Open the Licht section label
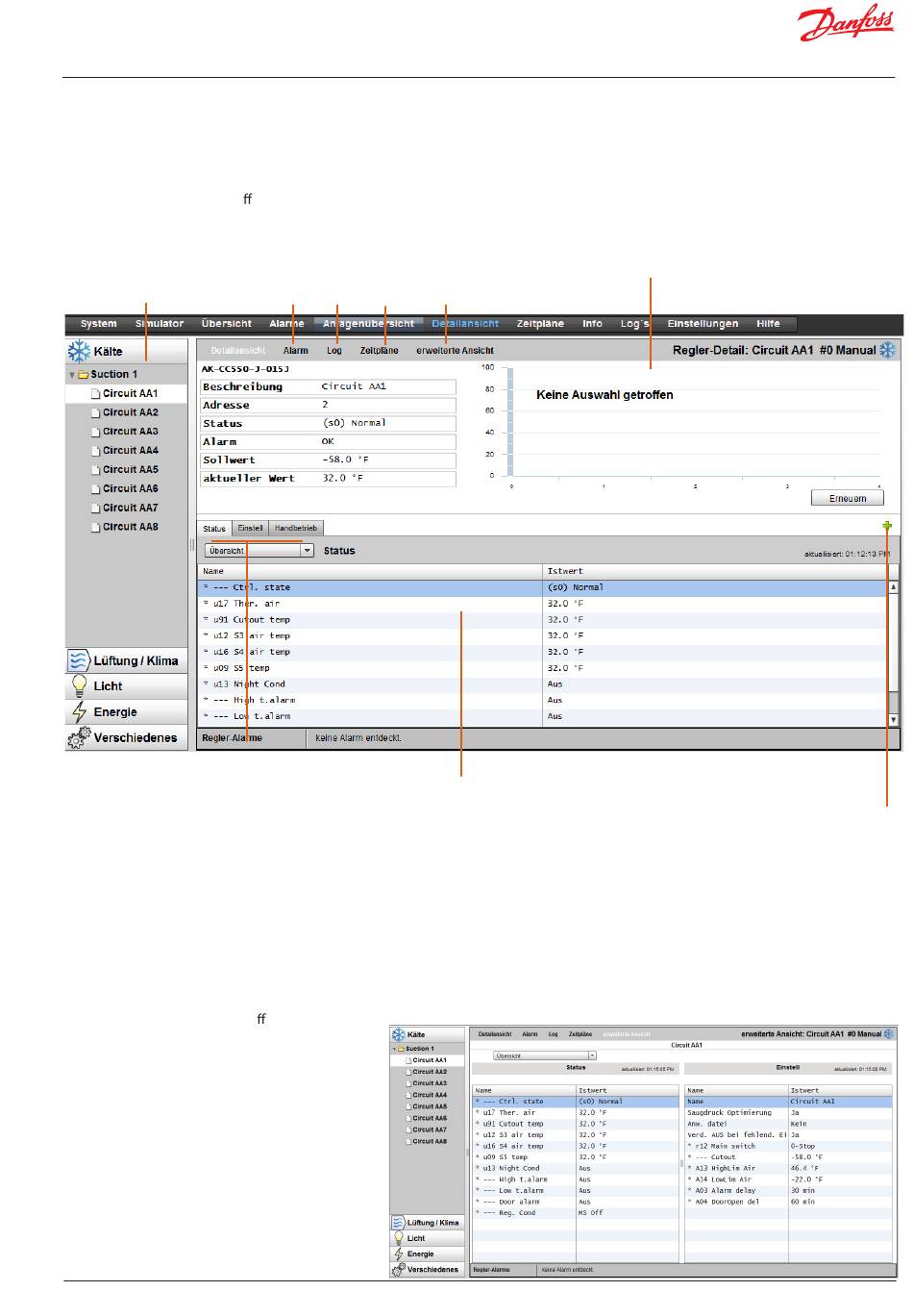Screen dimensions: 913x1316 point(109,686)
